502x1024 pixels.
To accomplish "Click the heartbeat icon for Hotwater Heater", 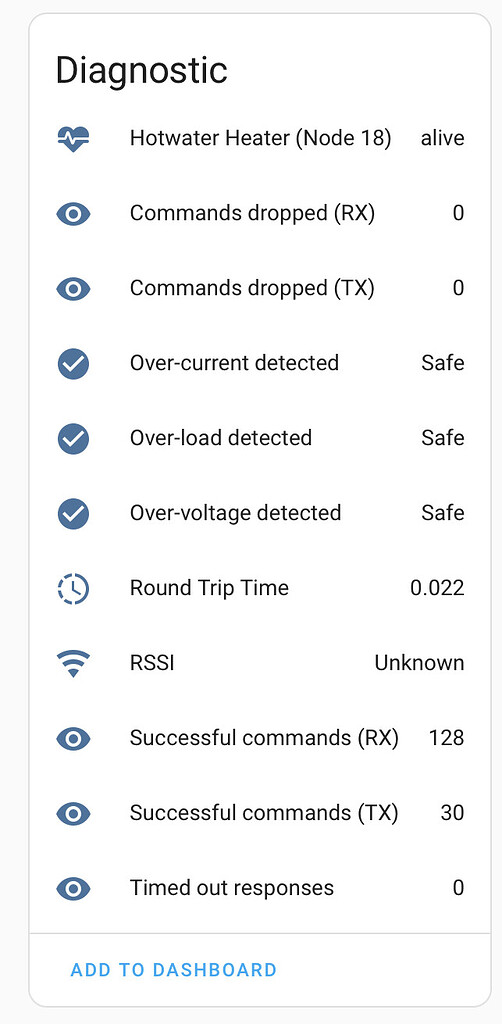I will (x=73, y=138).
